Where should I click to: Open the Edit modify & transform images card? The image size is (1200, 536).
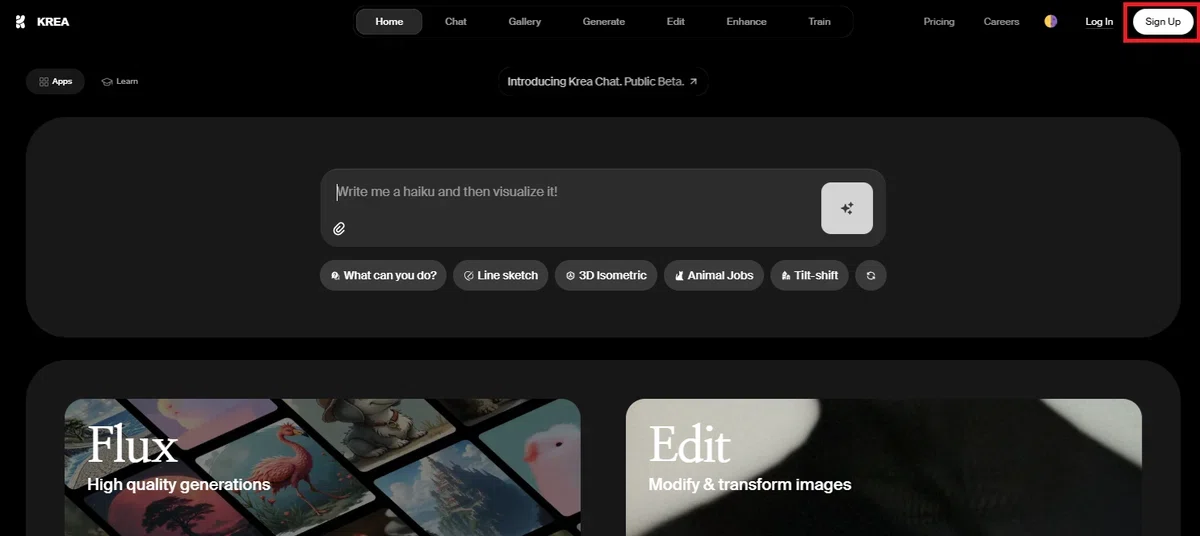coord(884,467)
